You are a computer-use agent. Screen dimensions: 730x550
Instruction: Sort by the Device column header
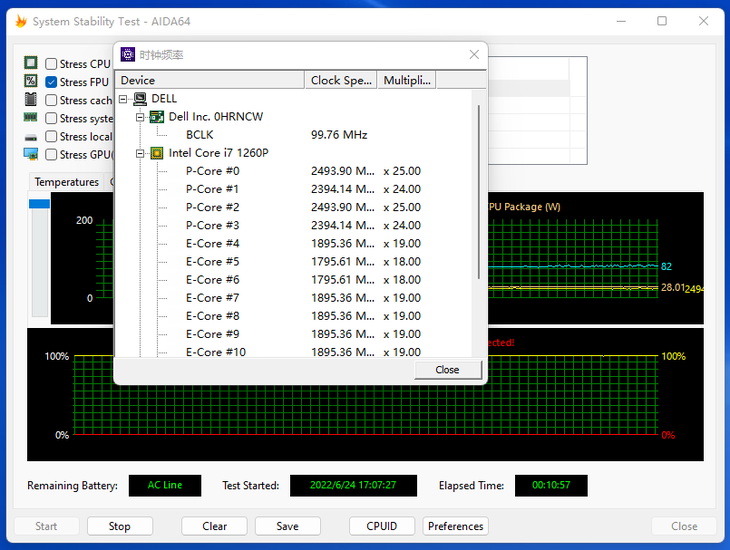pyautogui.click(x=210, y=80)
